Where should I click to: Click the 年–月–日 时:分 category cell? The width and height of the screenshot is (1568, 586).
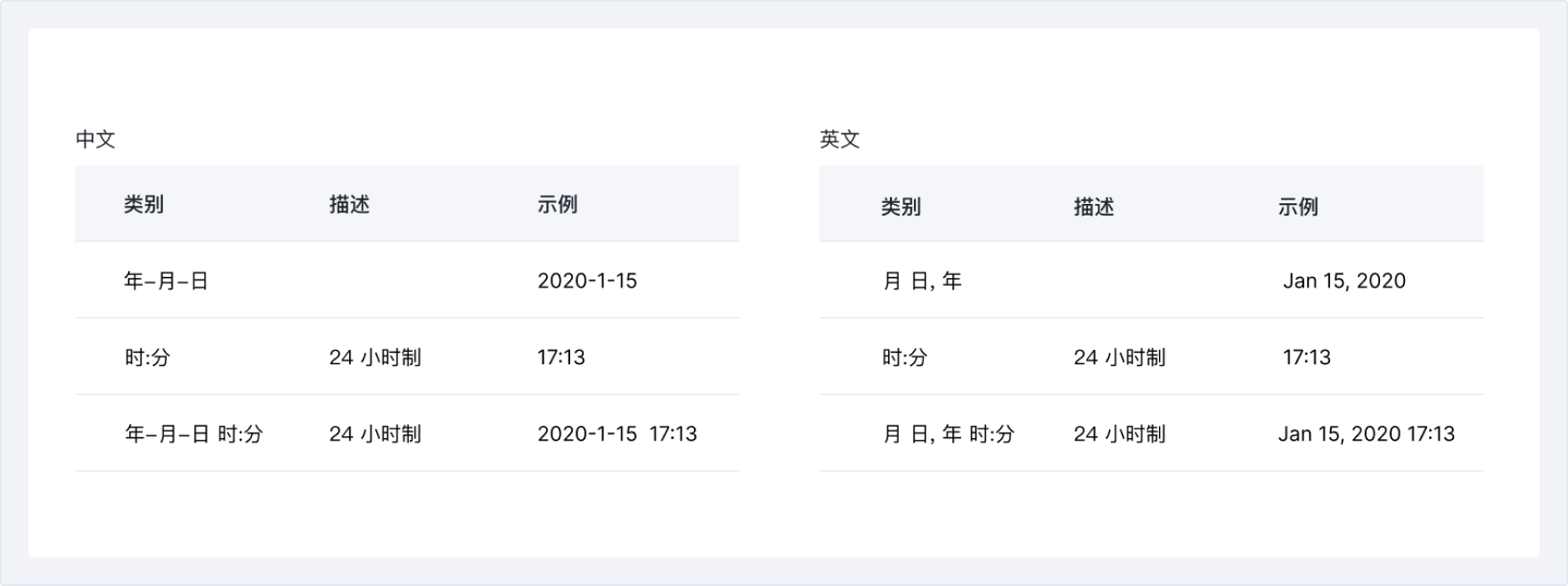(x=193, y=435)
